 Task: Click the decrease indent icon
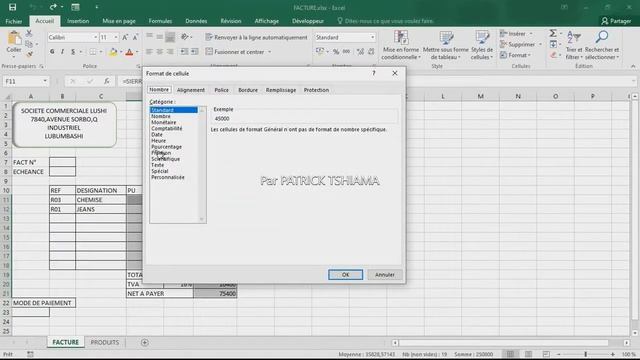click(184, 52)
